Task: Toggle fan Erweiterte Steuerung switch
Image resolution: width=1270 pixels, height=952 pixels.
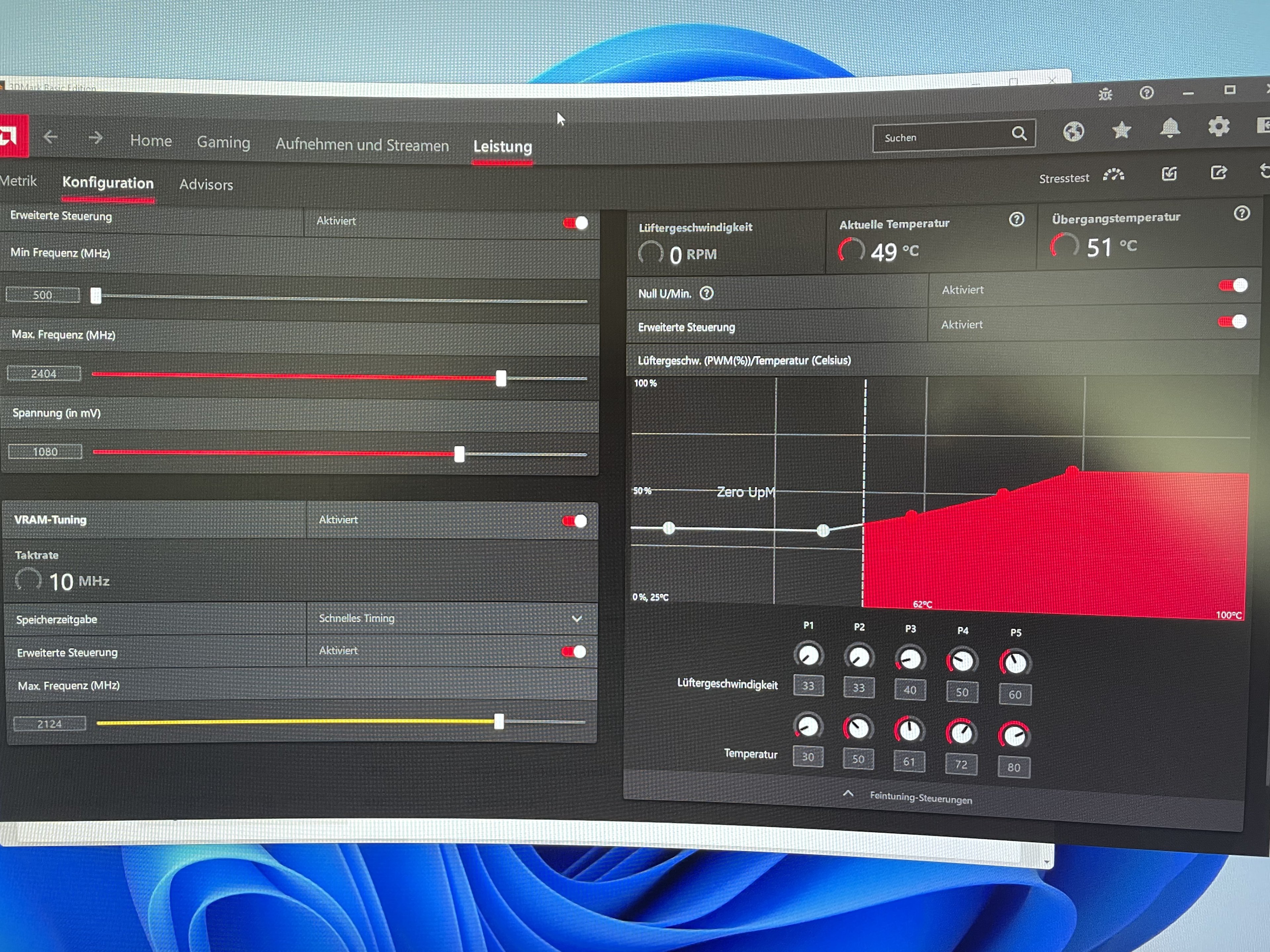Action: pyautogui.click(x=1232, y=321)
